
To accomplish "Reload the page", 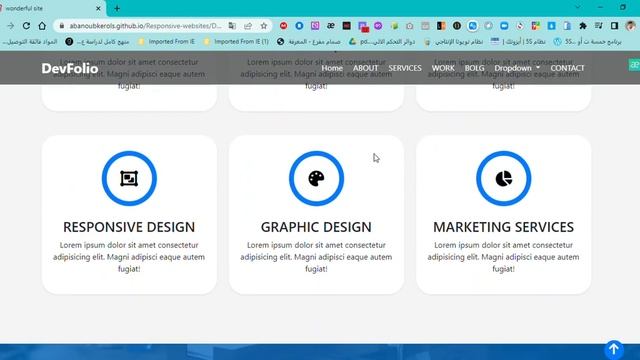I will click(x=26, y=26).
